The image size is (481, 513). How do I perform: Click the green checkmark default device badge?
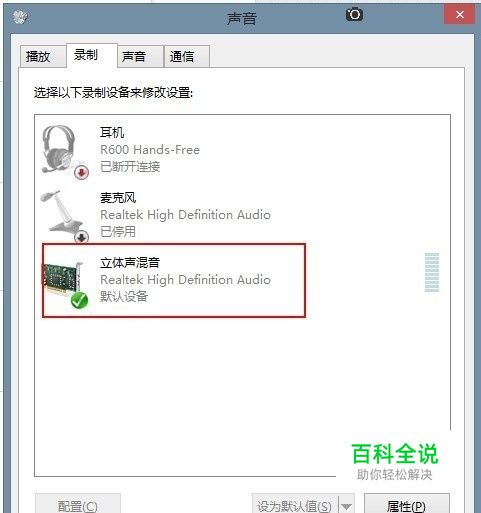pyautogui.click(x=79, y=300)
